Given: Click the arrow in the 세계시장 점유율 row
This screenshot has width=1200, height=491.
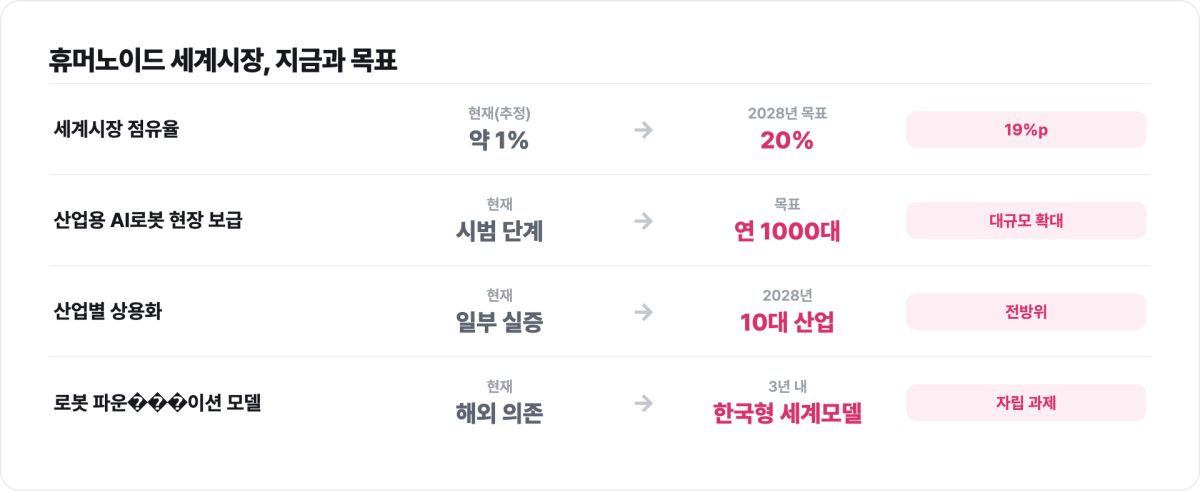Looking at the screenshot, I should tap(644, 130).
